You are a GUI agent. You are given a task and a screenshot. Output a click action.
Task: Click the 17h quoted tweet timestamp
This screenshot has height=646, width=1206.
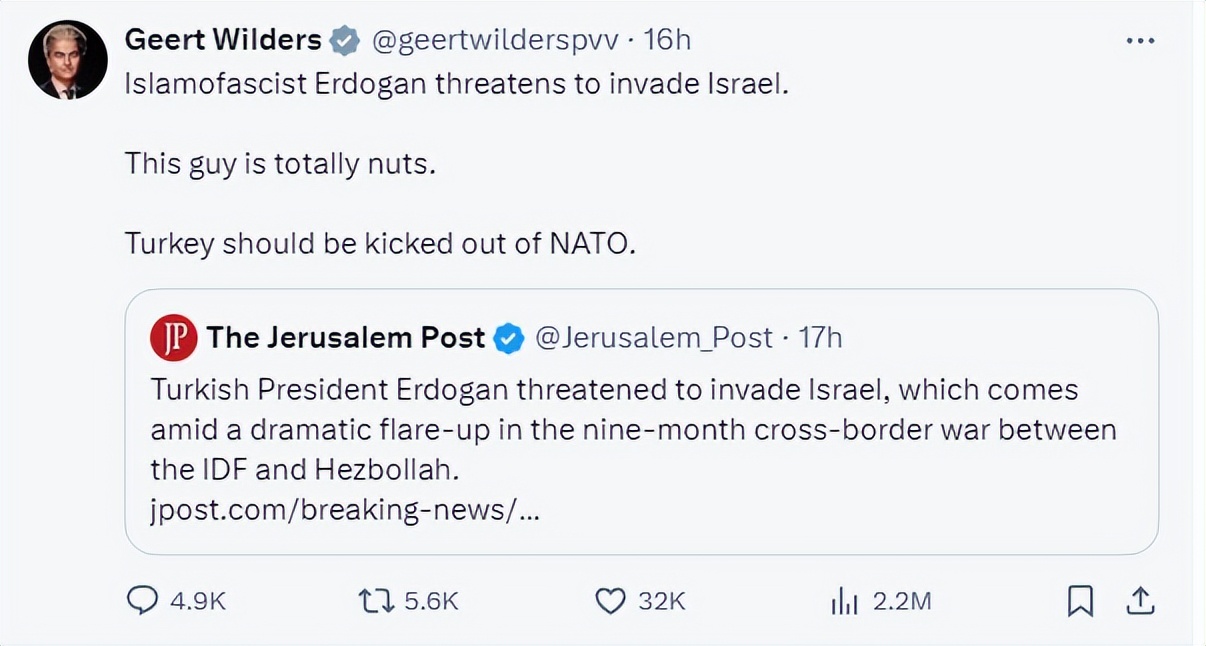tap(820, 338)
